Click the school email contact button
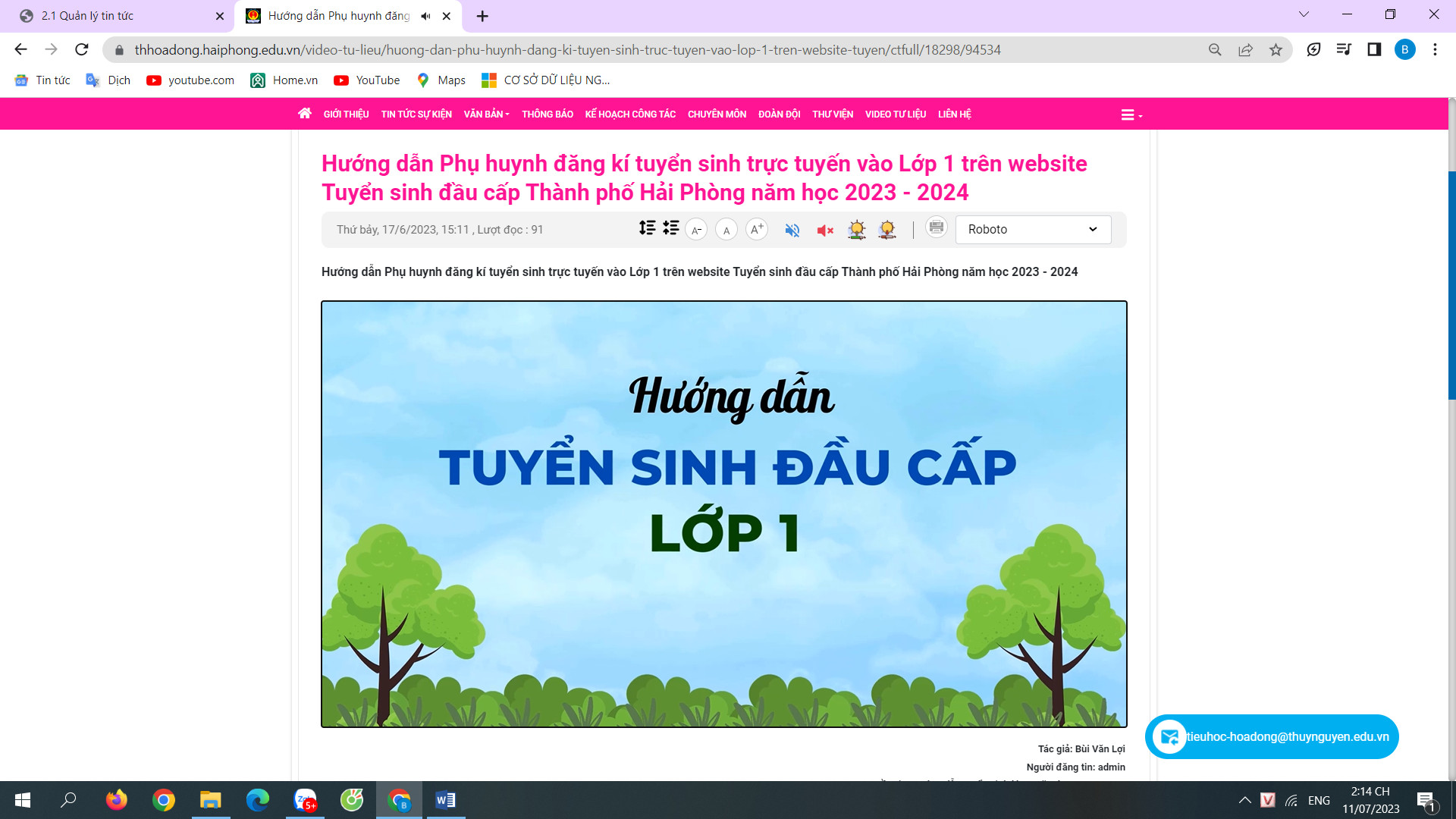The height and width of the screenshot is (819, 1456). [x=1272, y=736]
